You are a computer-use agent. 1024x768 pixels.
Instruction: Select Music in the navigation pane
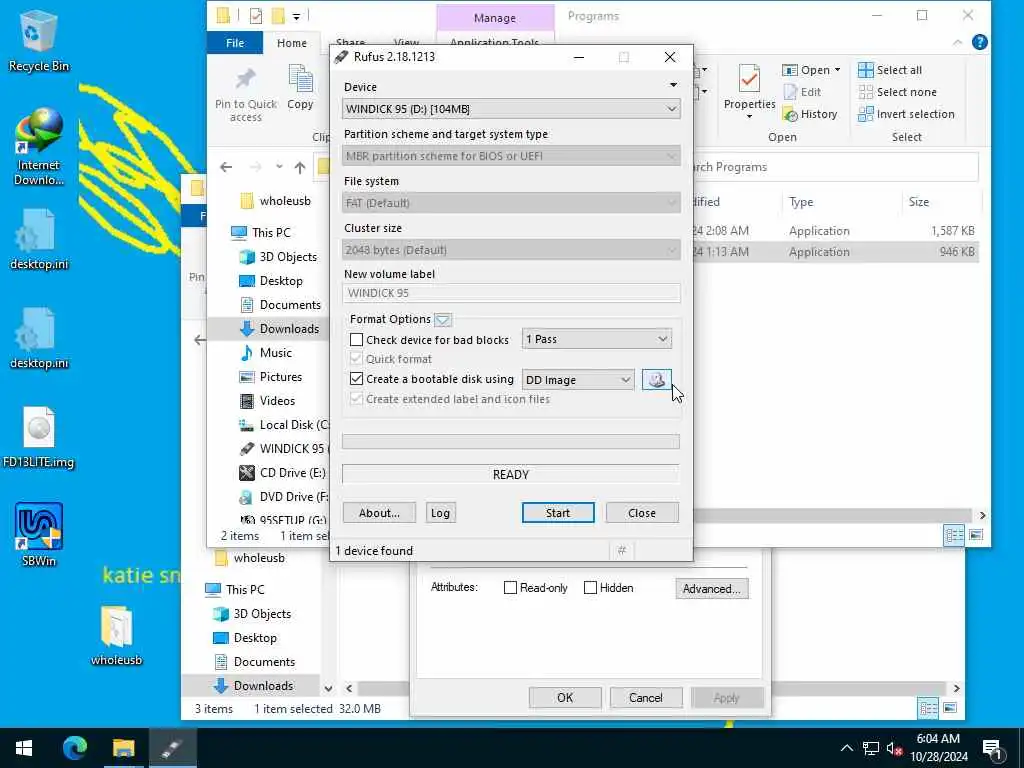tap(266, 353)
